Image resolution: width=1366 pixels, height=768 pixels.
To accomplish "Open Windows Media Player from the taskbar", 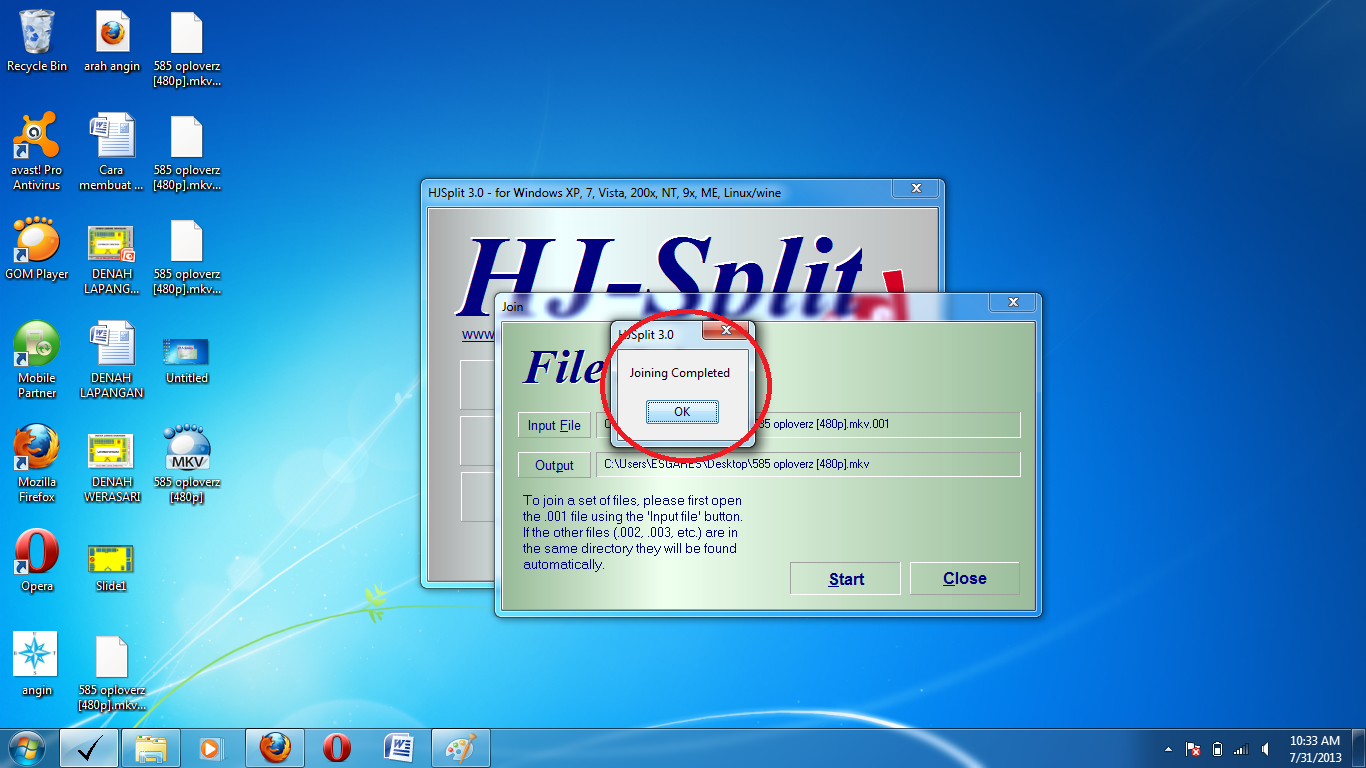I will 212,748.
